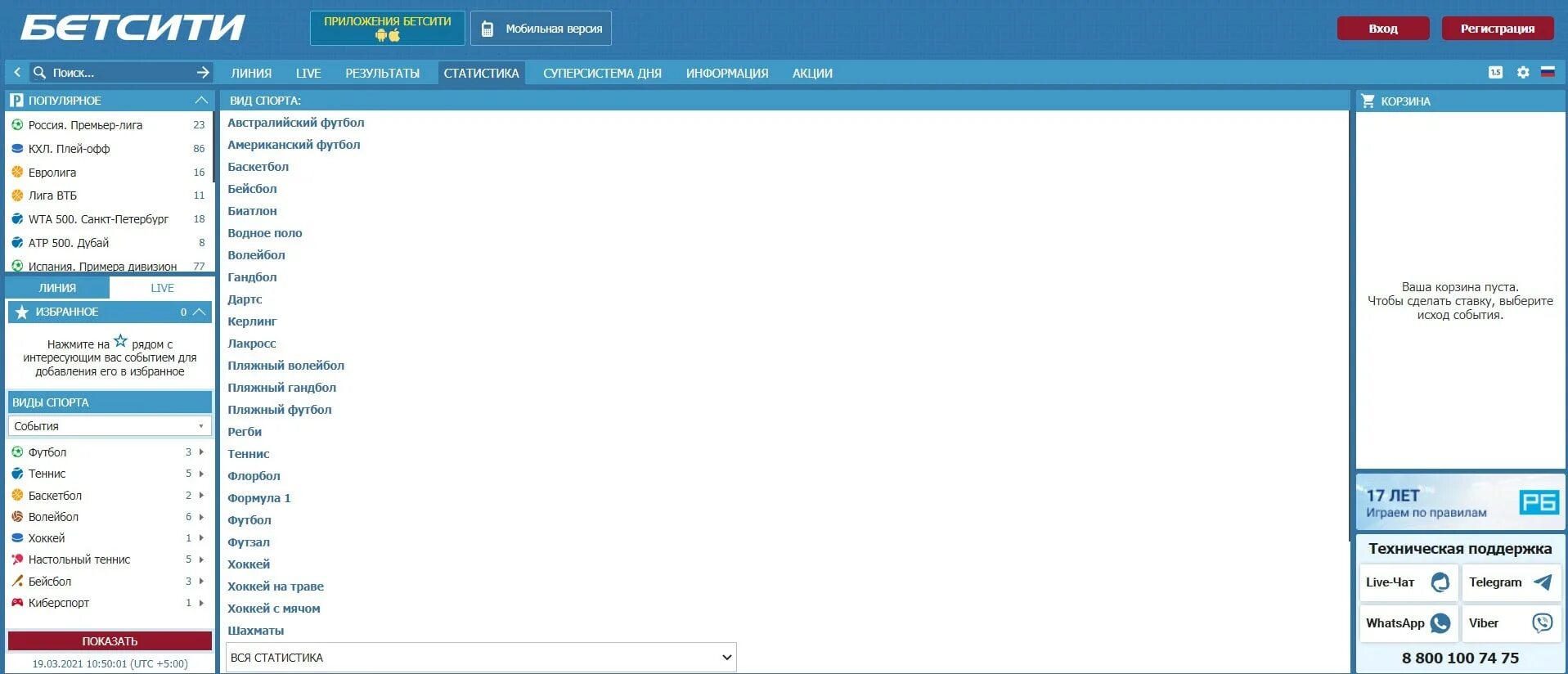Click hockey puck icon beside КХЛ. Плей-офф
Image resolution: width=1568 pixels, height=674 pixels.
pos(17,149)
